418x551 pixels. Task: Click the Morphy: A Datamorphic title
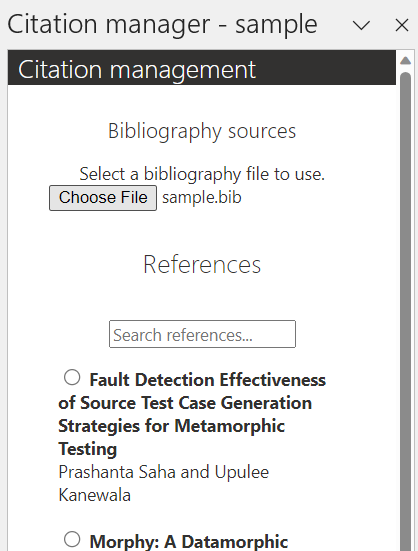point(189,541)
